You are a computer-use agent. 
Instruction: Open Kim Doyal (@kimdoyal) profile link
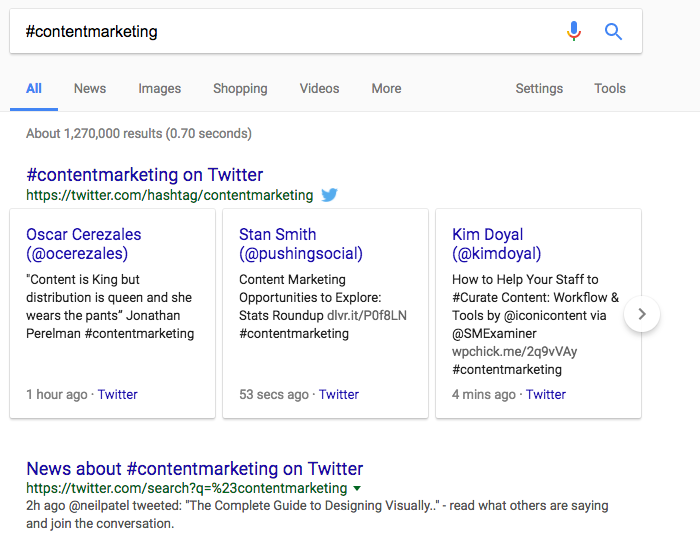coord(496,244)
